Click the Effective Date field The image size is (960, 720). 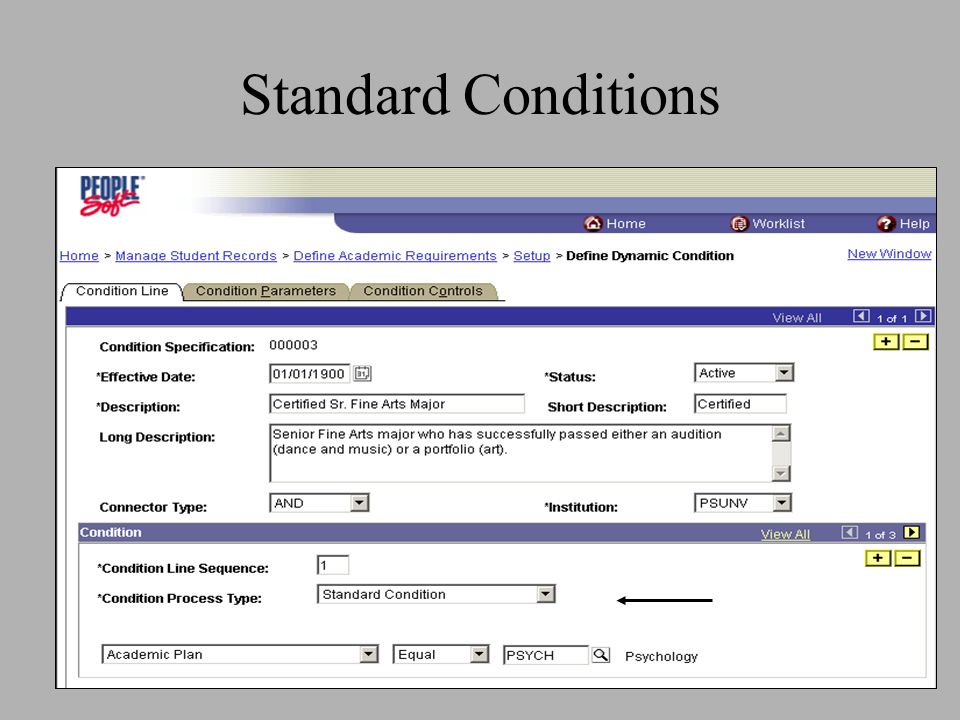[309, 373]
